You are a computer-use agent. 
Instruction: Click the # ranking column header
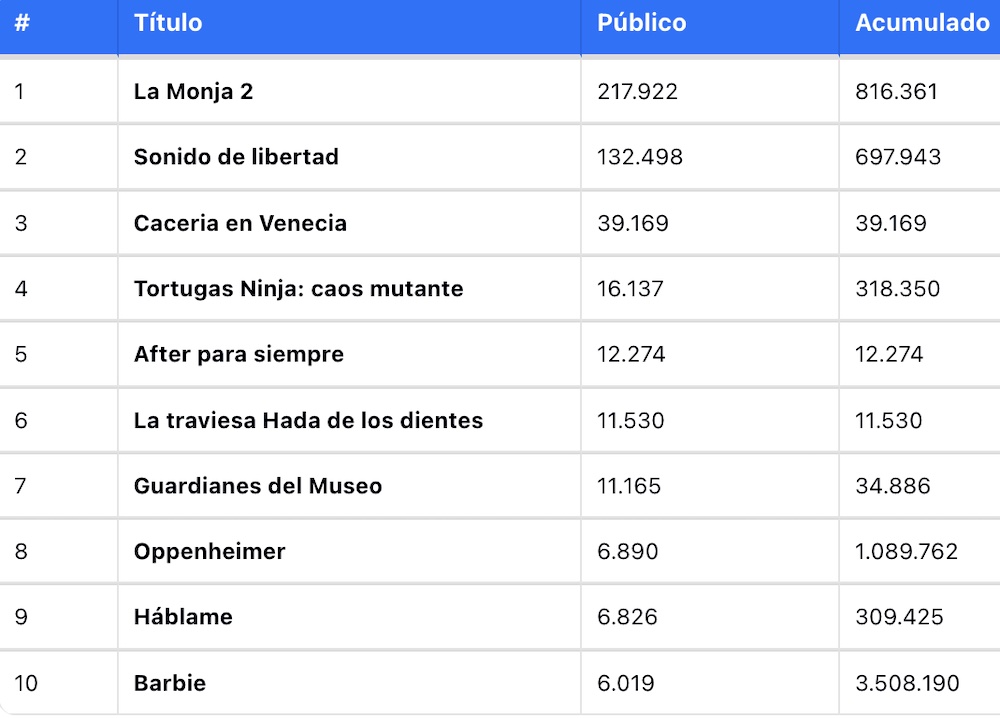22,23
